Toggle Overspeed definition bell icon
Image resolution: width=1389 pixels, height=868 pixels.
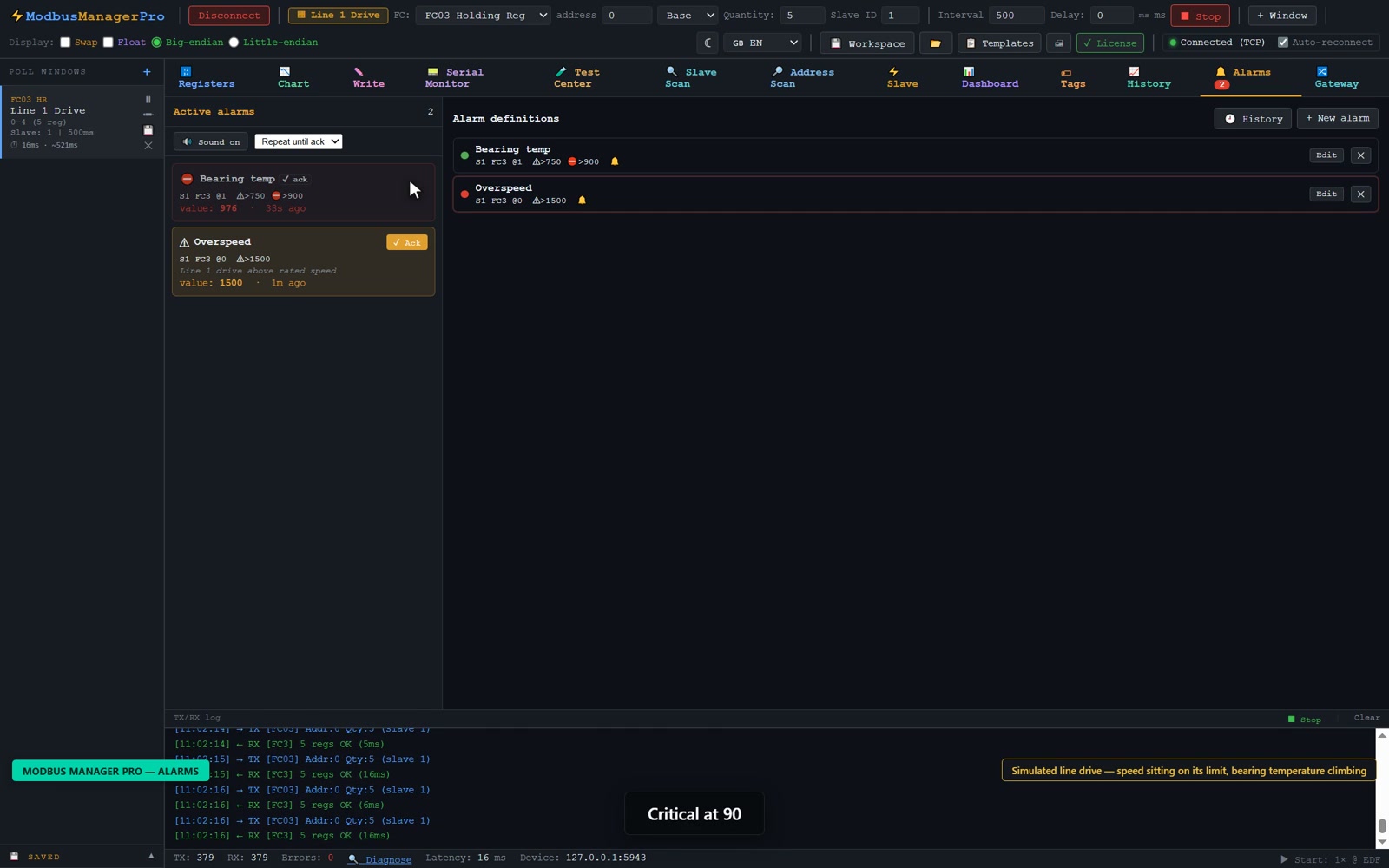pos(582,201)
